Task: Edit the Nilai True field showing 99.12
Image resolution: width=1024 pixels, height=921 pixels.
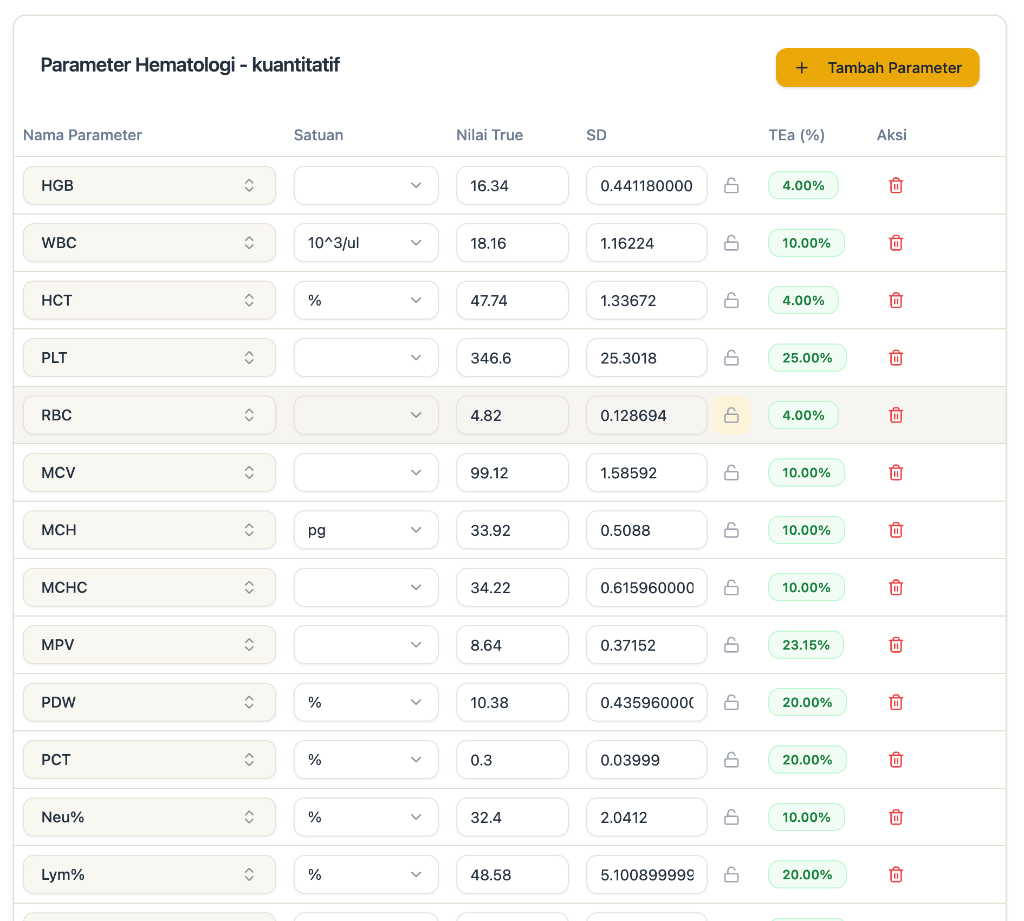Action: click(512, 473)
